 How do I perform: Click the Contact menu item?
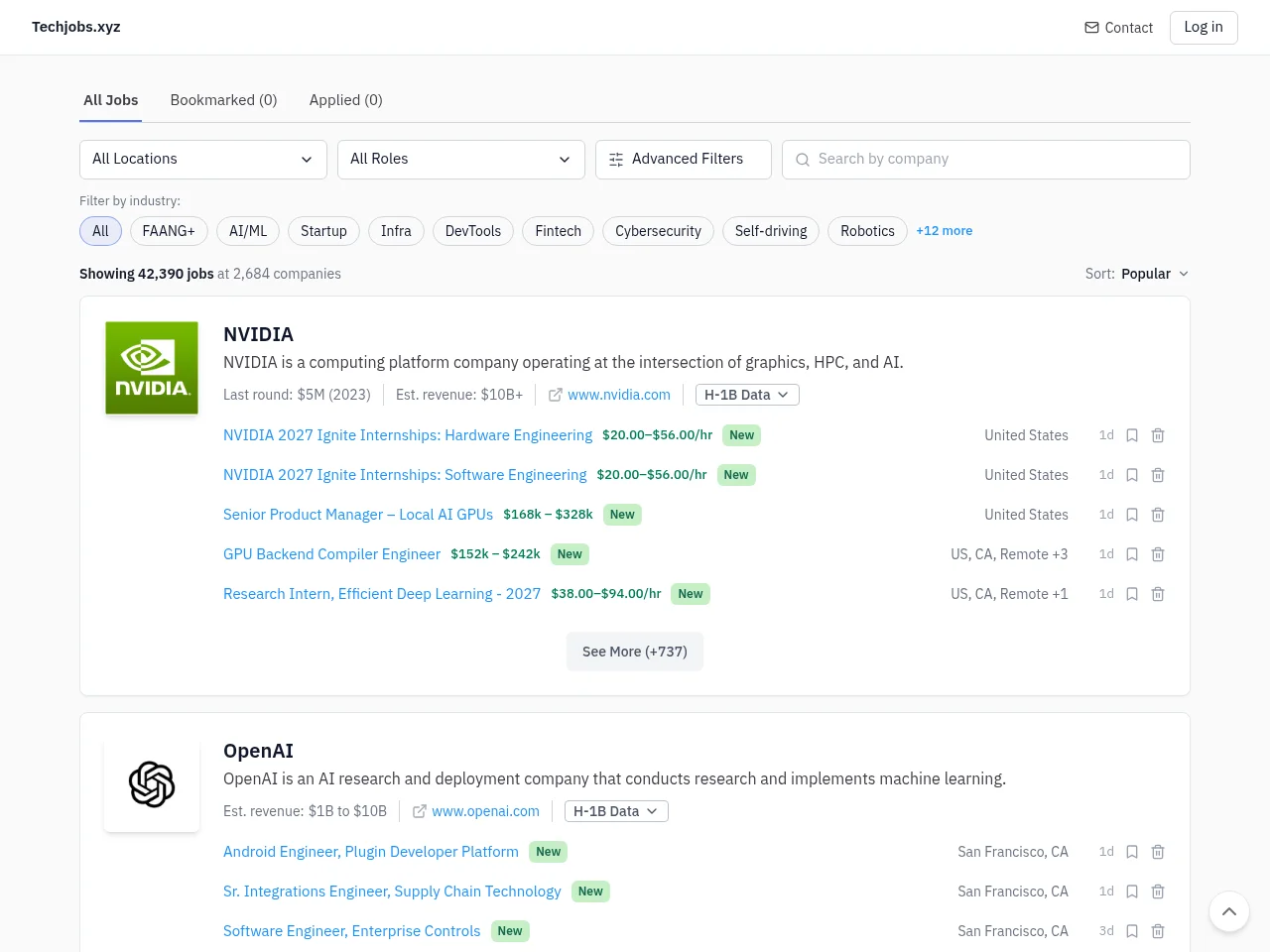coord(1119,28)
